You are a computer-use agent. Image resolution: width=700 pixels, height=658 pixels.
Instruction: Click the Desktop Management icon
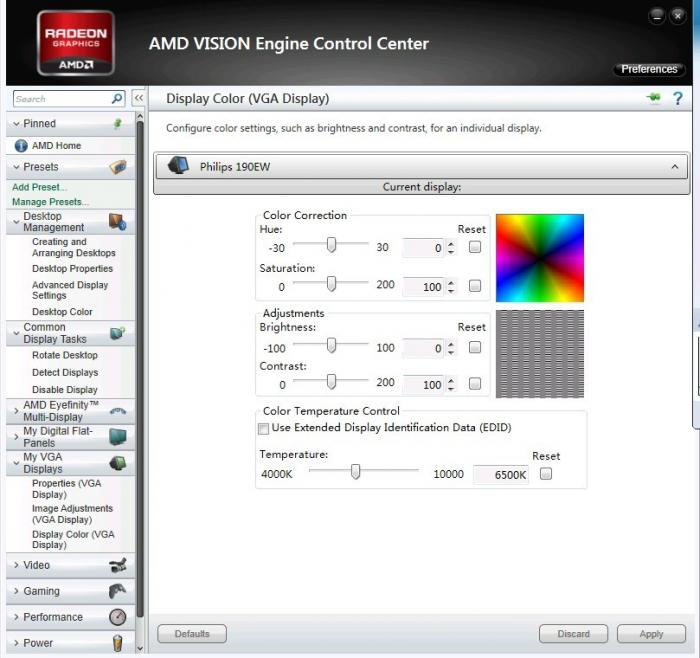tap(118, 222)
